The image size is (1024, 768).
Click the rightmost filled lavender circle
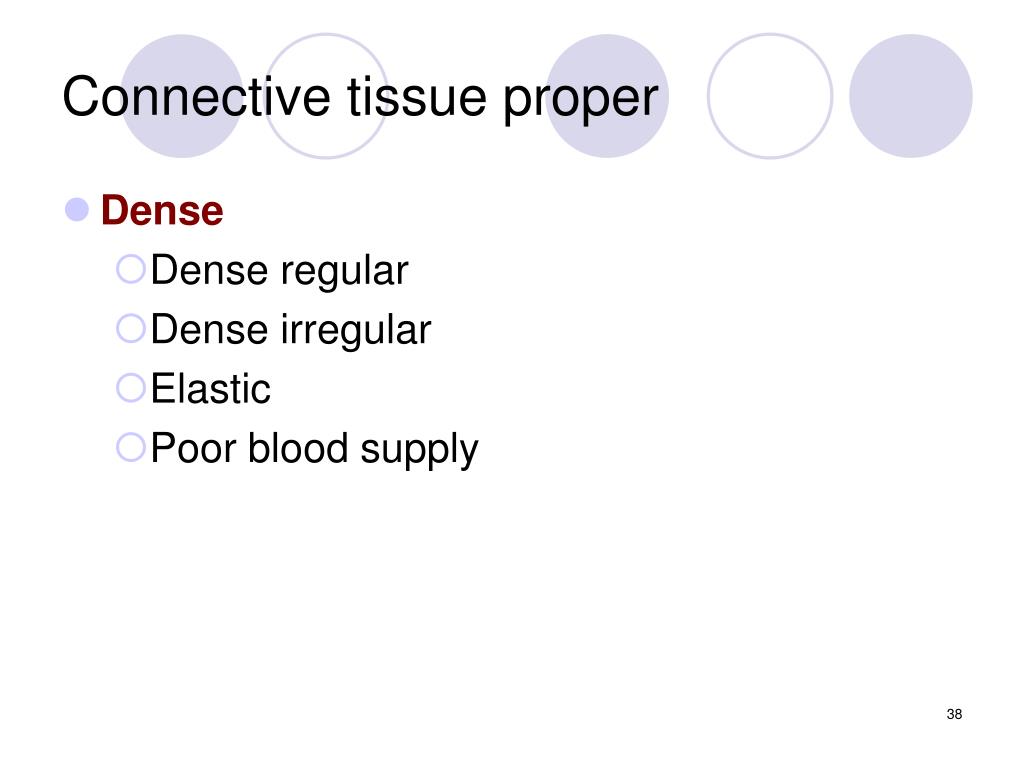pos(911,96)
